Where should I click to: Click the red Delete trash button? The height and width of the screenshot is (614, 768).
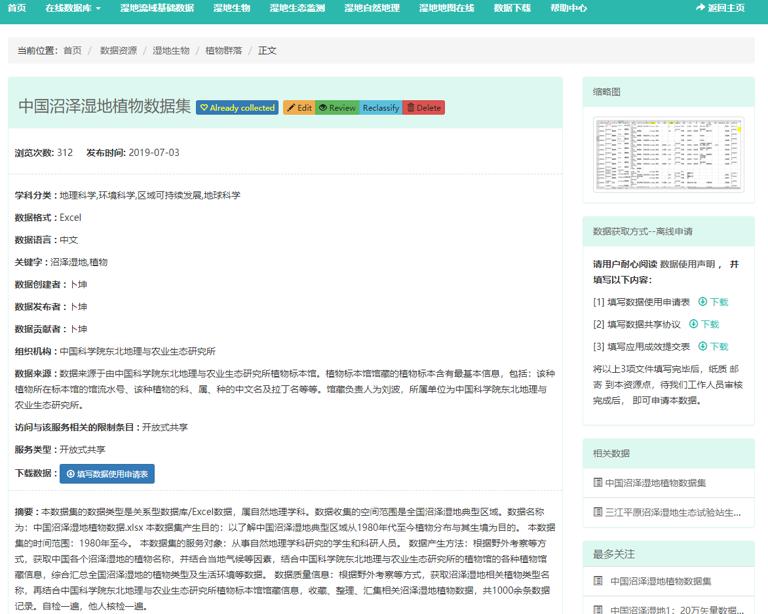424,108
